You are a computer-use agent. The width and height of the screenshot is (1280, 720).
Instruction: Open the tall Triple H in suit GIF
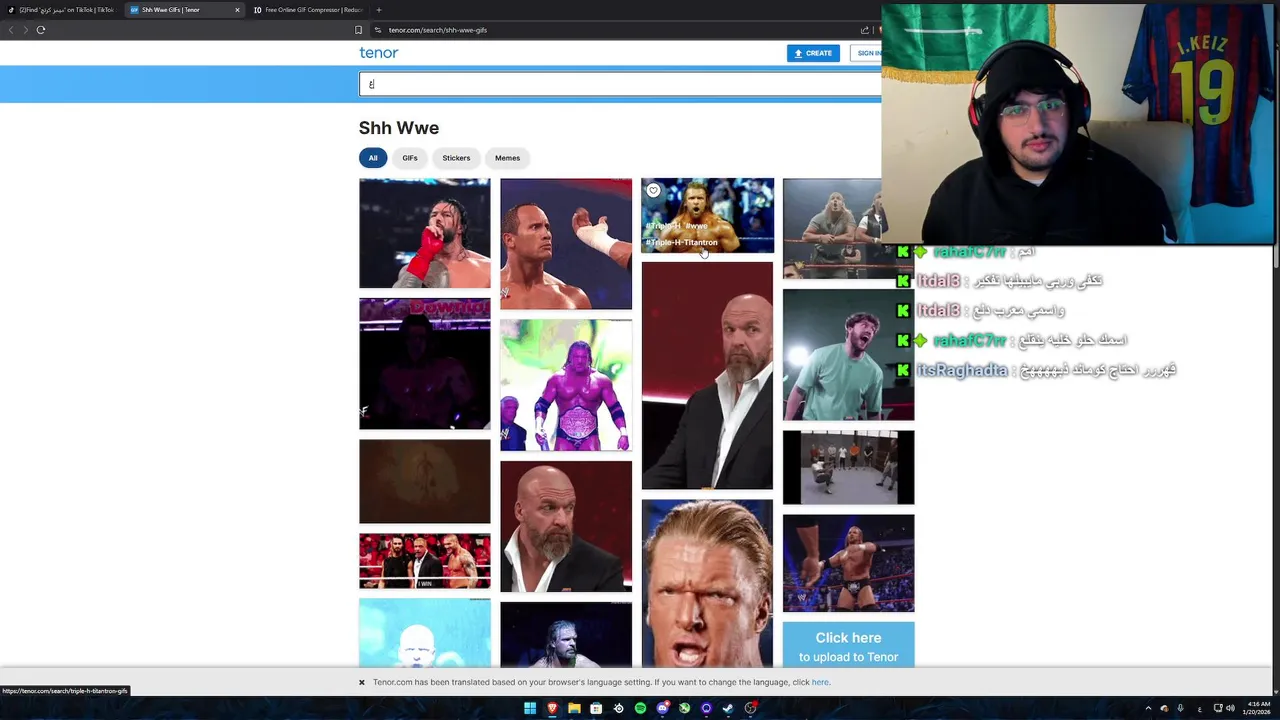pos(707,376)
